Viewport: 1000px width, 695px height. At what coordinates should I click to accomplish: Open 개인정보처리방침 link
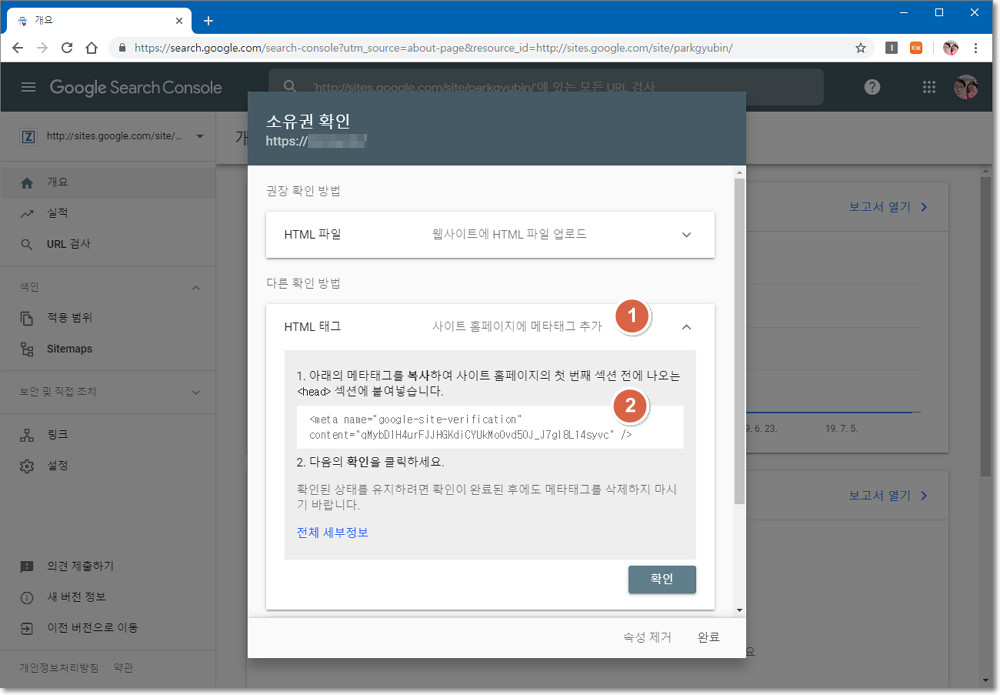point(59,668)
